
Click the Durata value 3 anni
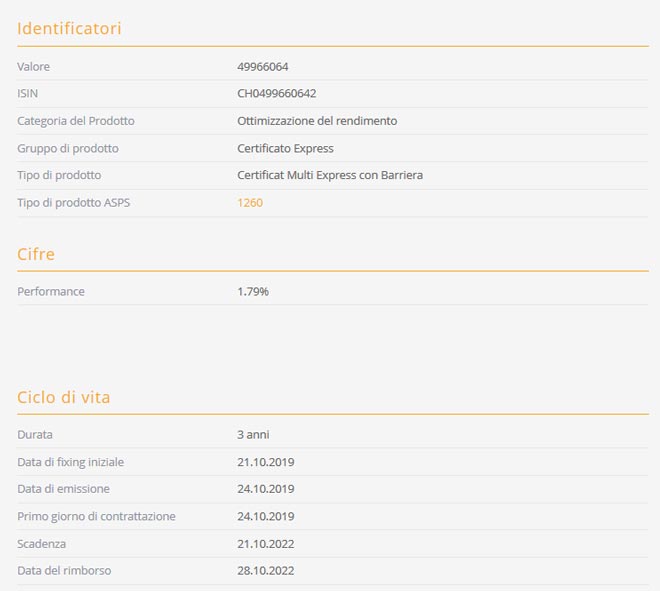253,435
